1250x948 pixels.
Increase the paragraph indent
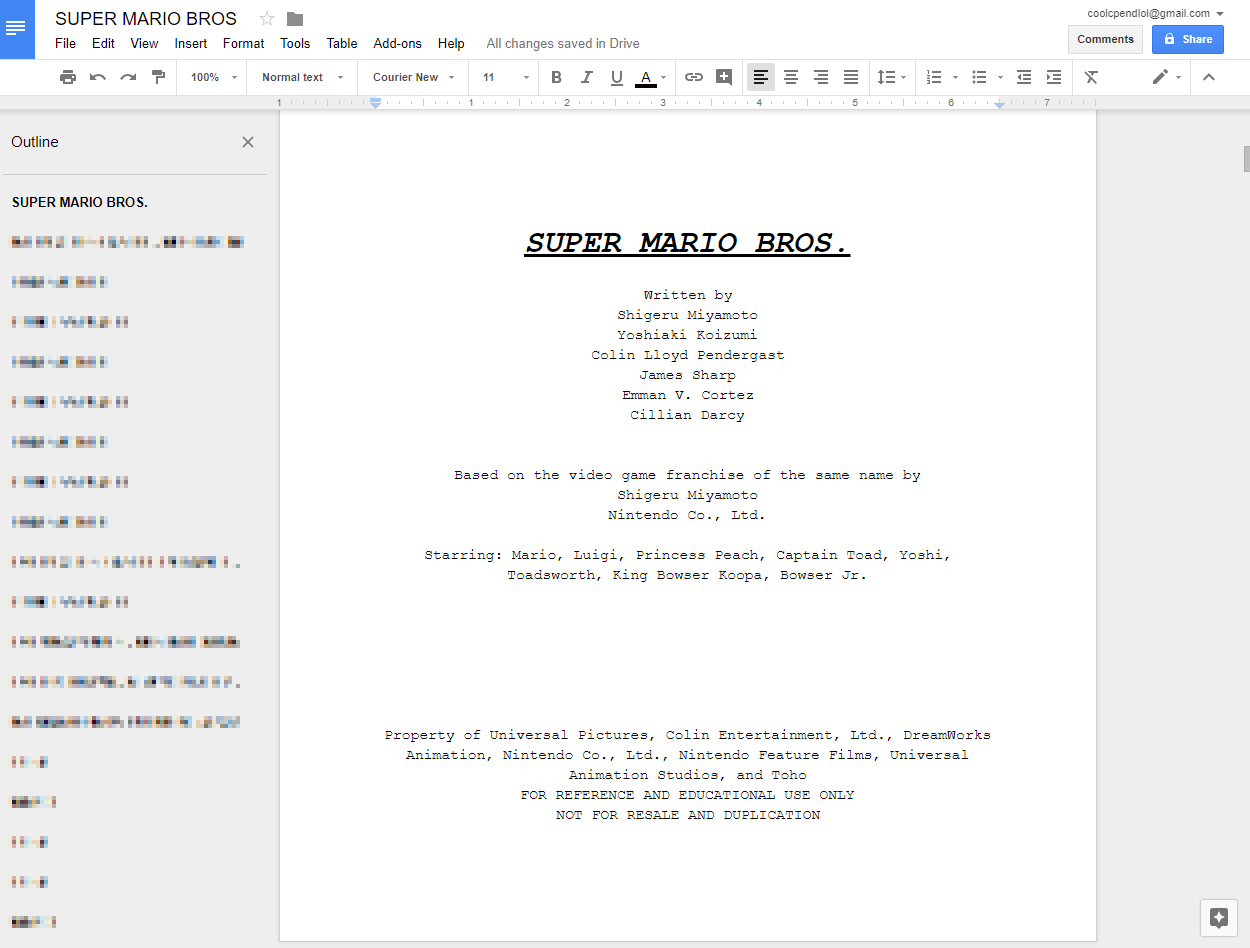[1054, 77]
